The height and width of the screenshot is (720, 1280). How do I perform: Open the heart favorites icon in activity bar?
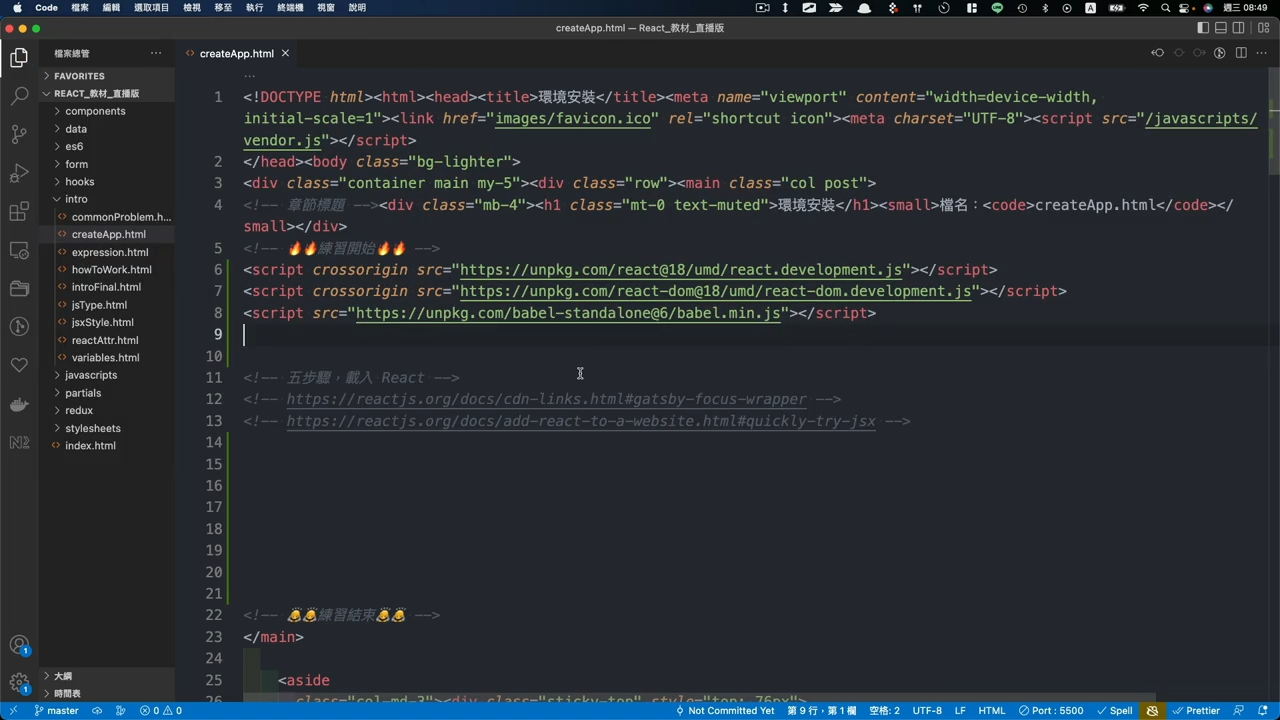click(19, 365)
